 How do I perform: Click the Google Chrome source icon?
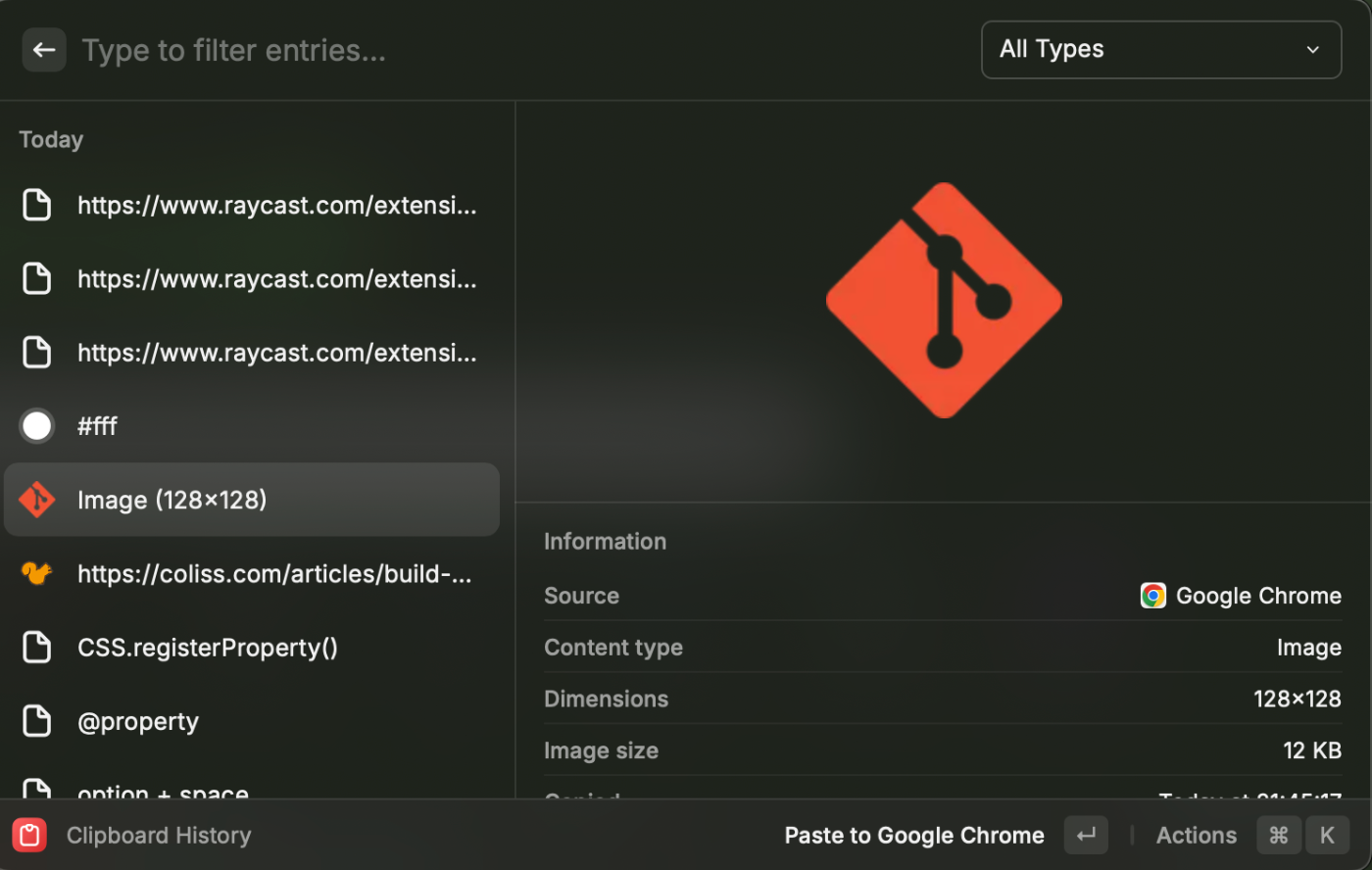1152,596
